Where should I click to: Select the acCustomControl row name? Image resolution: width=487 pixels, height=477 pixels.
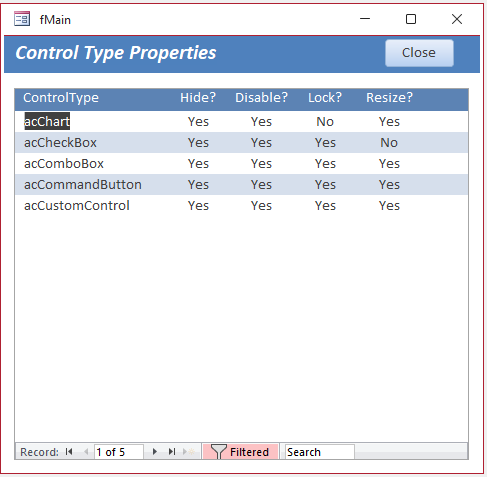coord(77,206)
